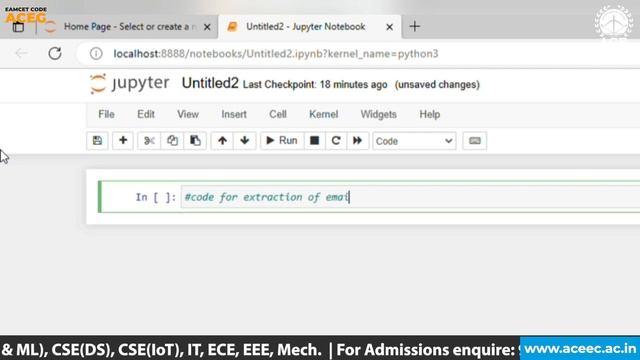Open the Edit menu

pyautogui.click(x=146, y=114)
